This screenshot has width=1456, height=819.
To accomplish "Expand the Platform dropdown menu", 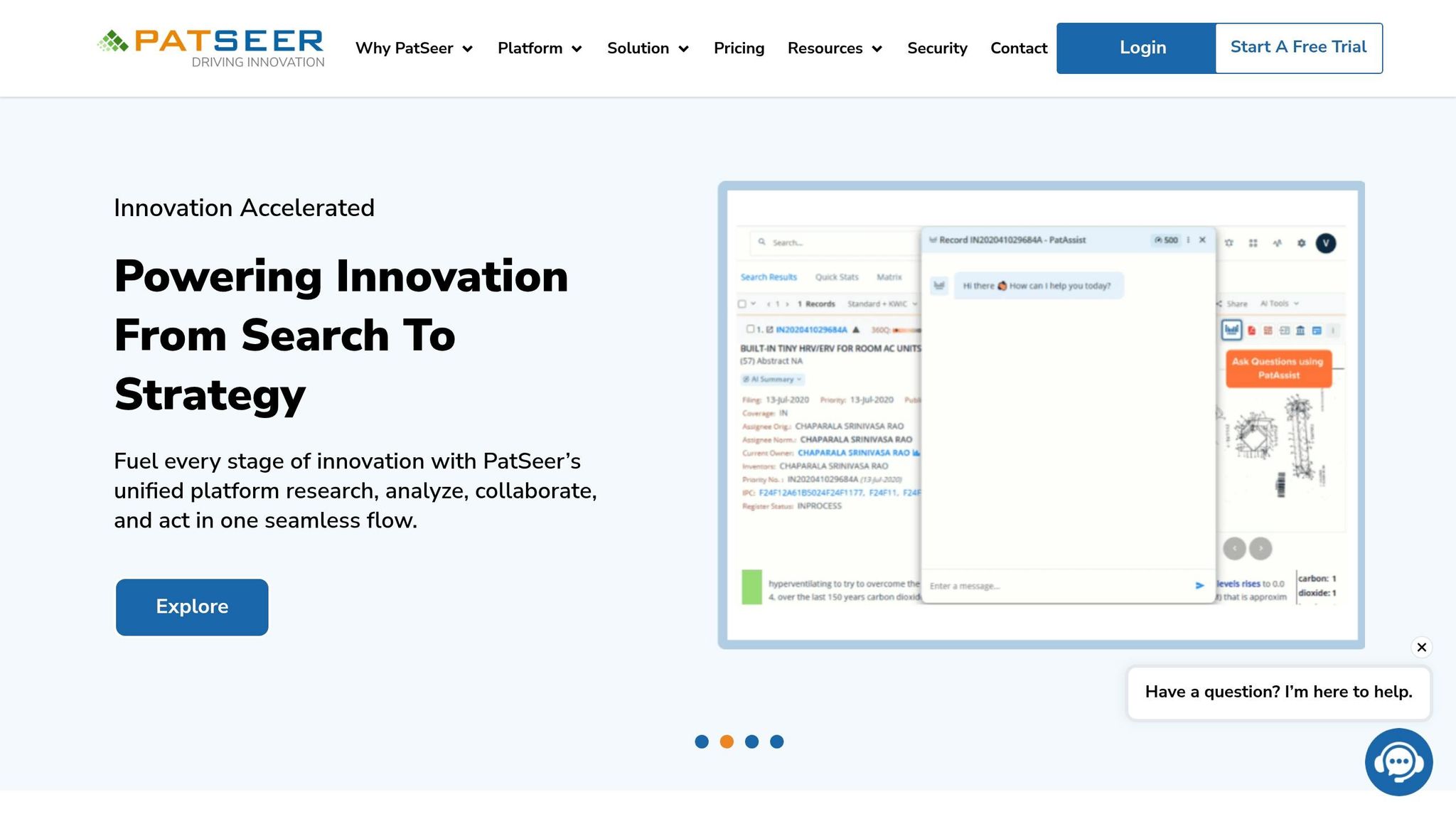I will click(540, 48).
